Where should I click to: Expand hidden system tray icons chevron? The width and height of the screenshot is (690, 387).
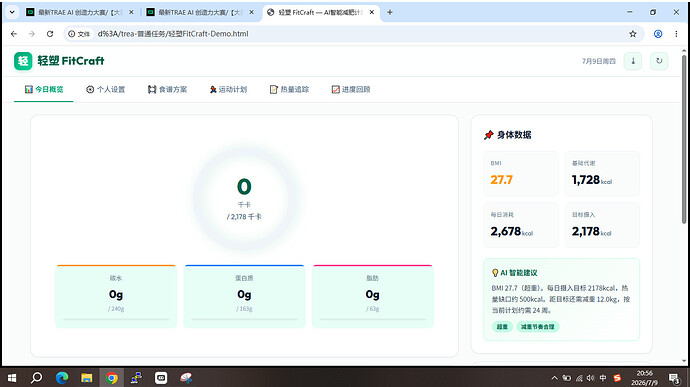tap(554, 378)
